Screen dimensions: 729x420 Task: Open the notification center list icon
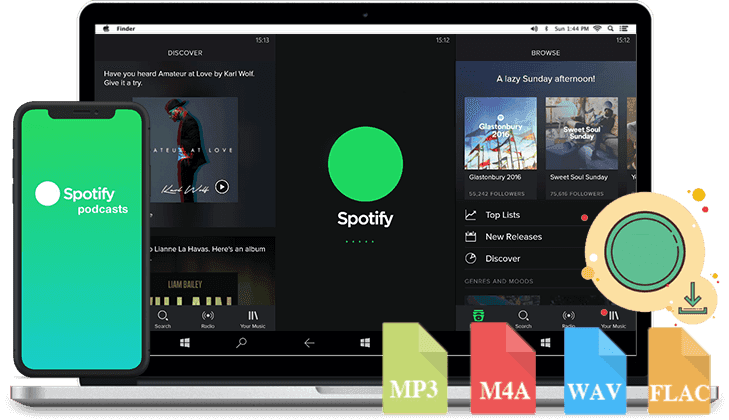[x=623, y=29]
